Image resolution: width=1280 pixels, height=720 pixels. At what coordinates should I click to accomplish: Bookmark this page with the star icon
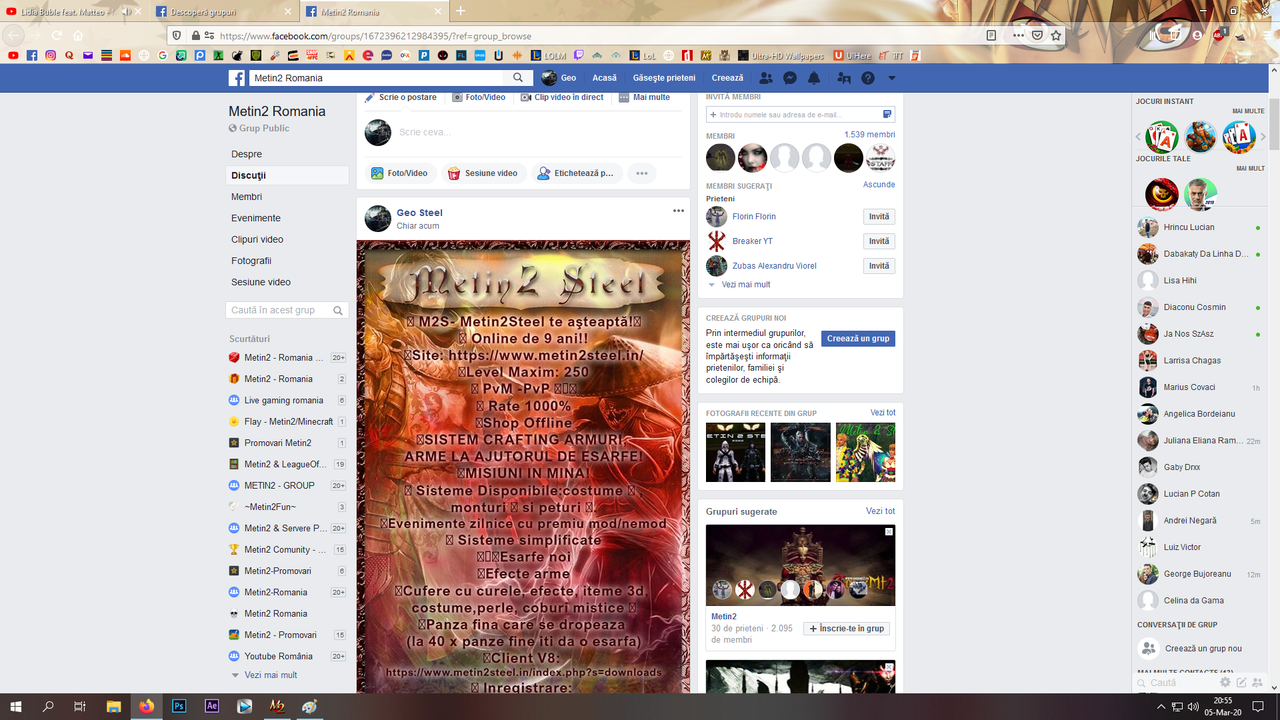click(1056, 35)
